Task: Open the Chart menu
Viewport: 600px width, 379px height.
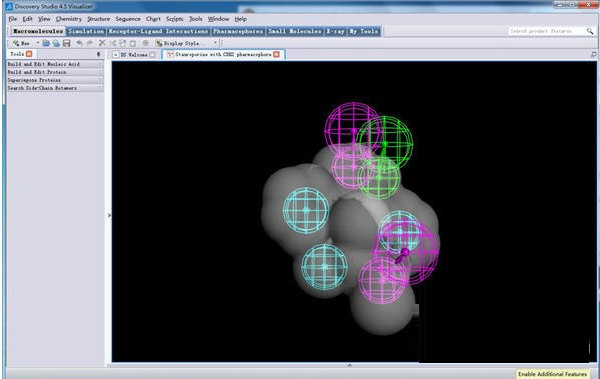Action: pos(153,19)
